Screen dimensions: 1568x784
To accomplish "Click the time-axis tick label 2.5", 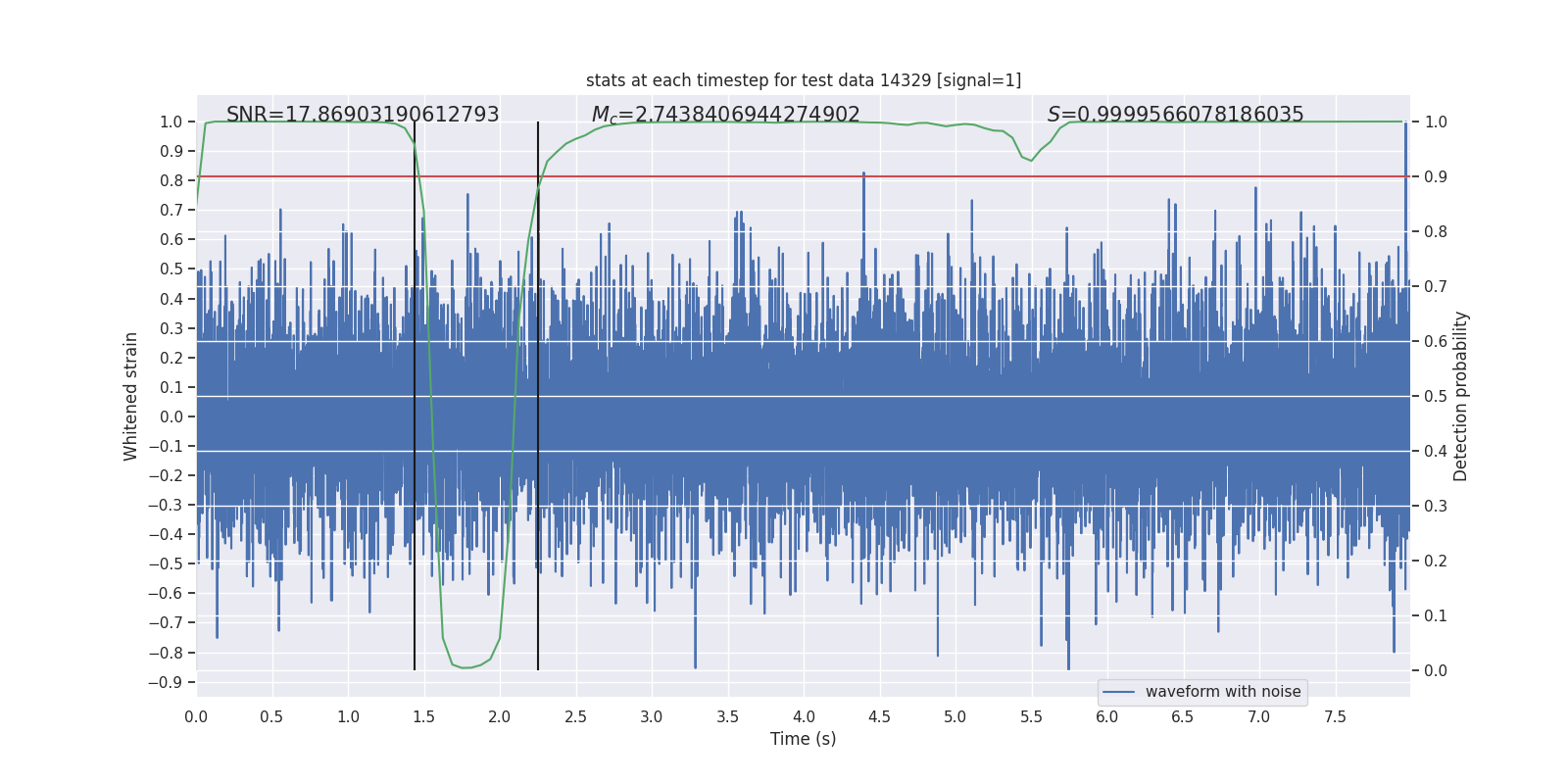I will point(575,716).
